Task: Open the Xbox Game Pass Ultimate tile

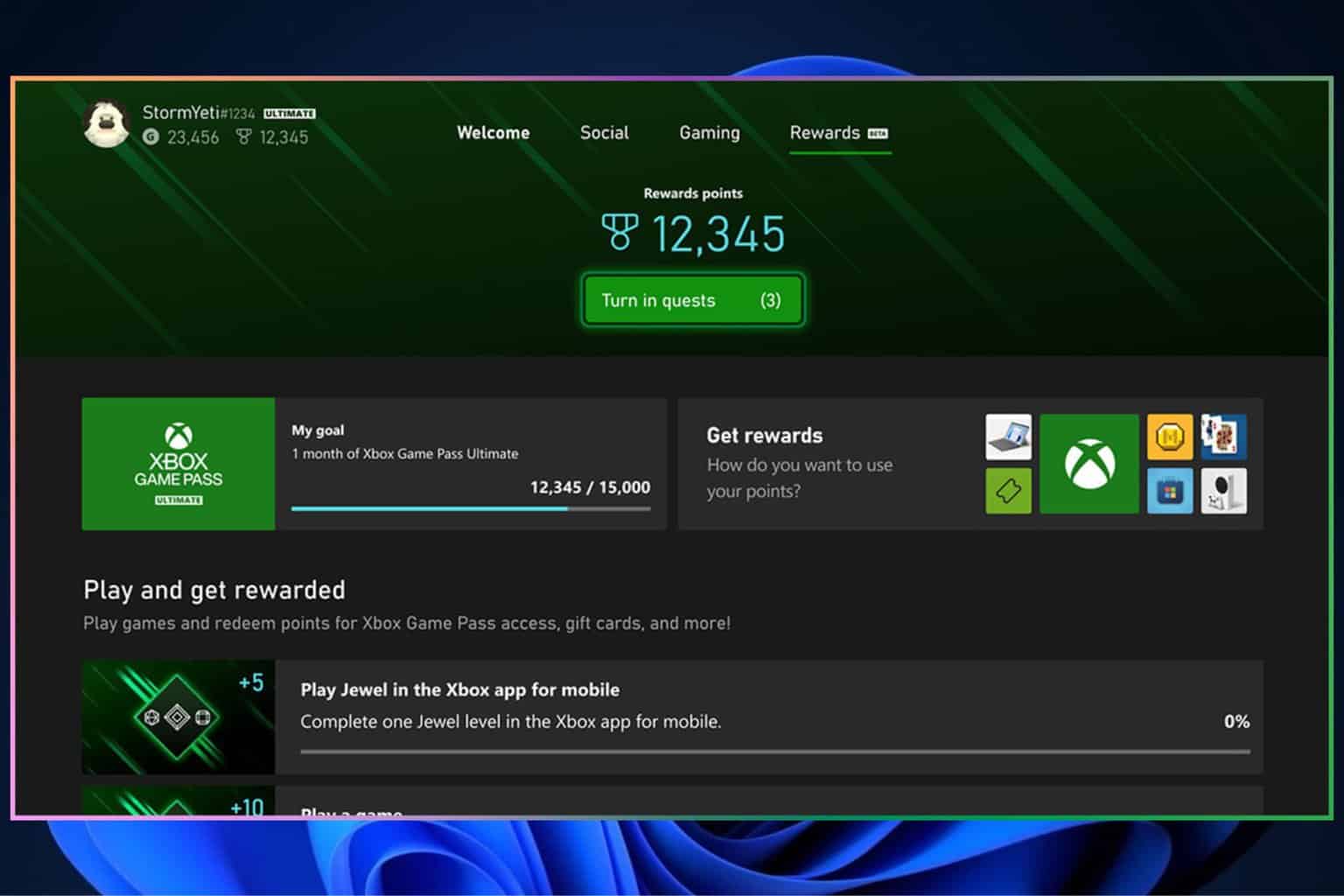Action: coord(178,464)
